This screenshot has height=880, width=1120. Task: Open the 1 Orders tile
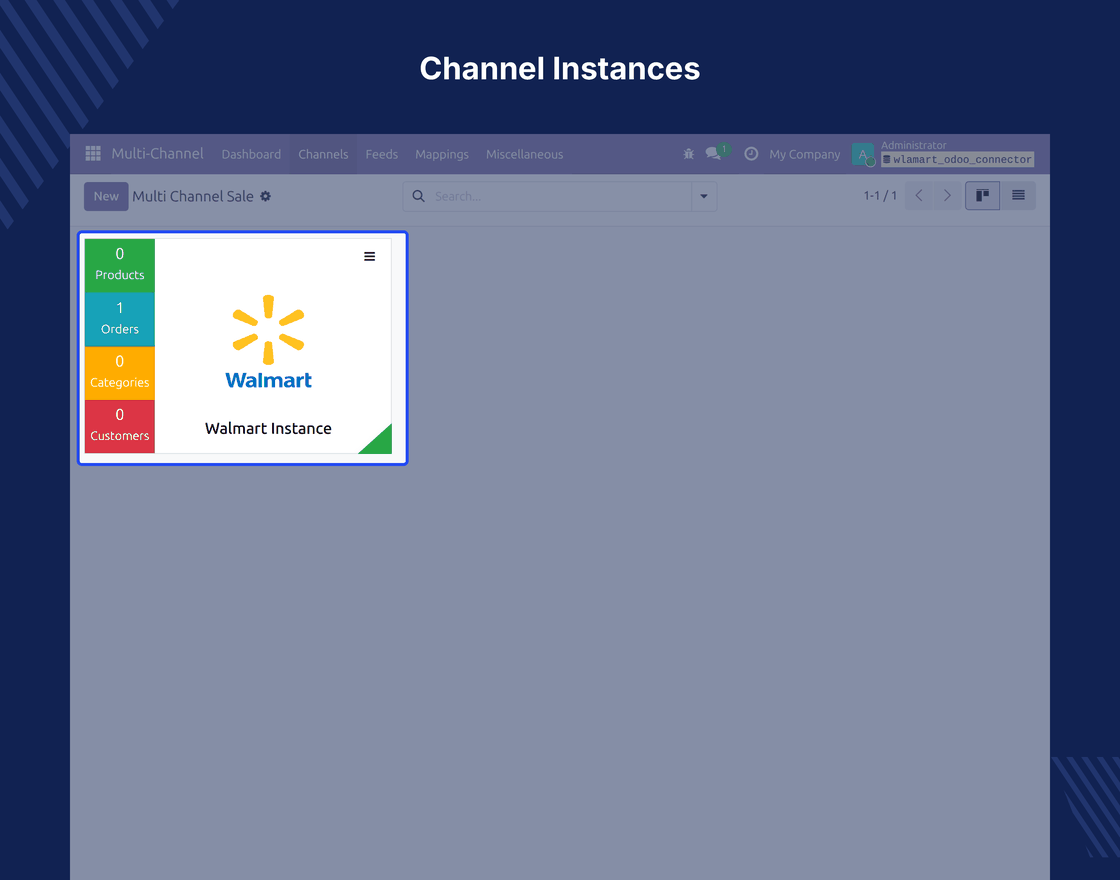(x=119, y=319)
